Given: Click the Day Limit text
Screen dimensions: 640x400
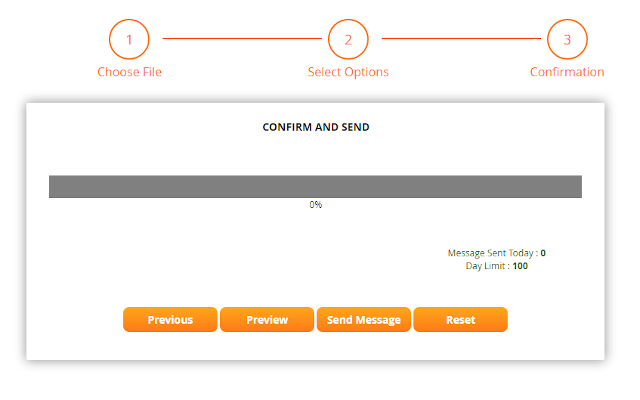Looking at the screenshot, I should click(487, 266).
